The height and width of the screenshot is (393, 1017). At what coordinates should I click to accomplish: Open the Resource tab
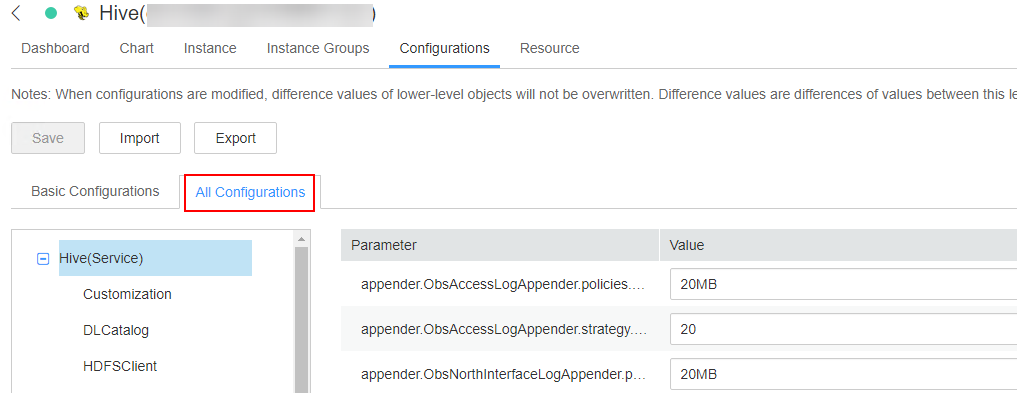pyautogui.click(x=550, y=48)
